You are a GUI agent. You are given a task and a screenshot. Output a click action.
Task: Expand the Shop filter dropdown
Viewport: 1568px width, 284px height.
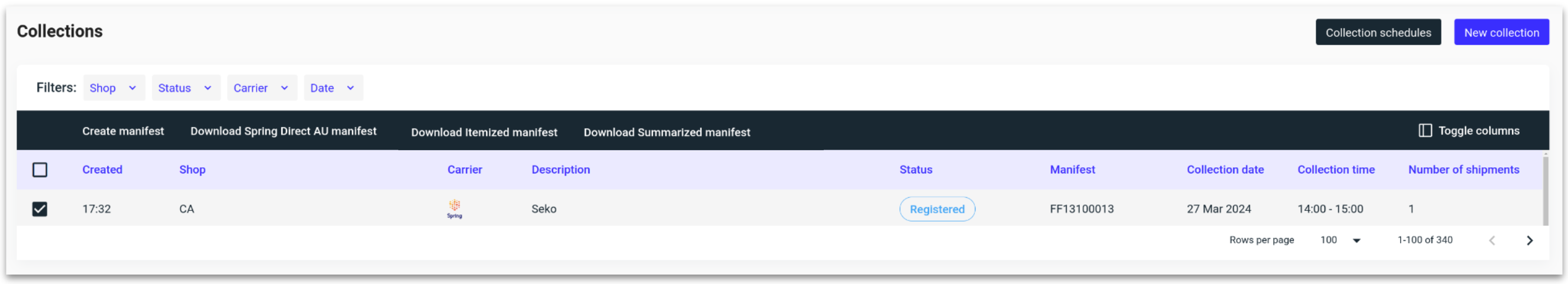click(114, 88)
